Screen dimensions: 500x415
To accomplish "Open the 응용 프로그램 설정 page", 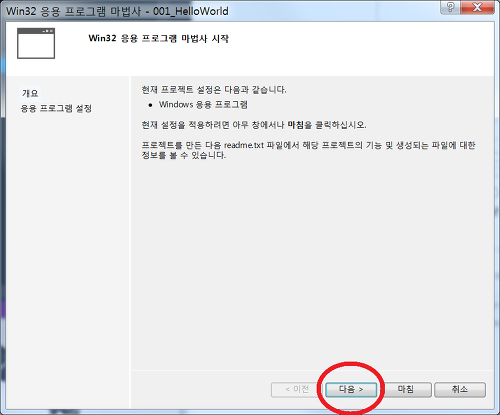I will [x=56, y=108].
